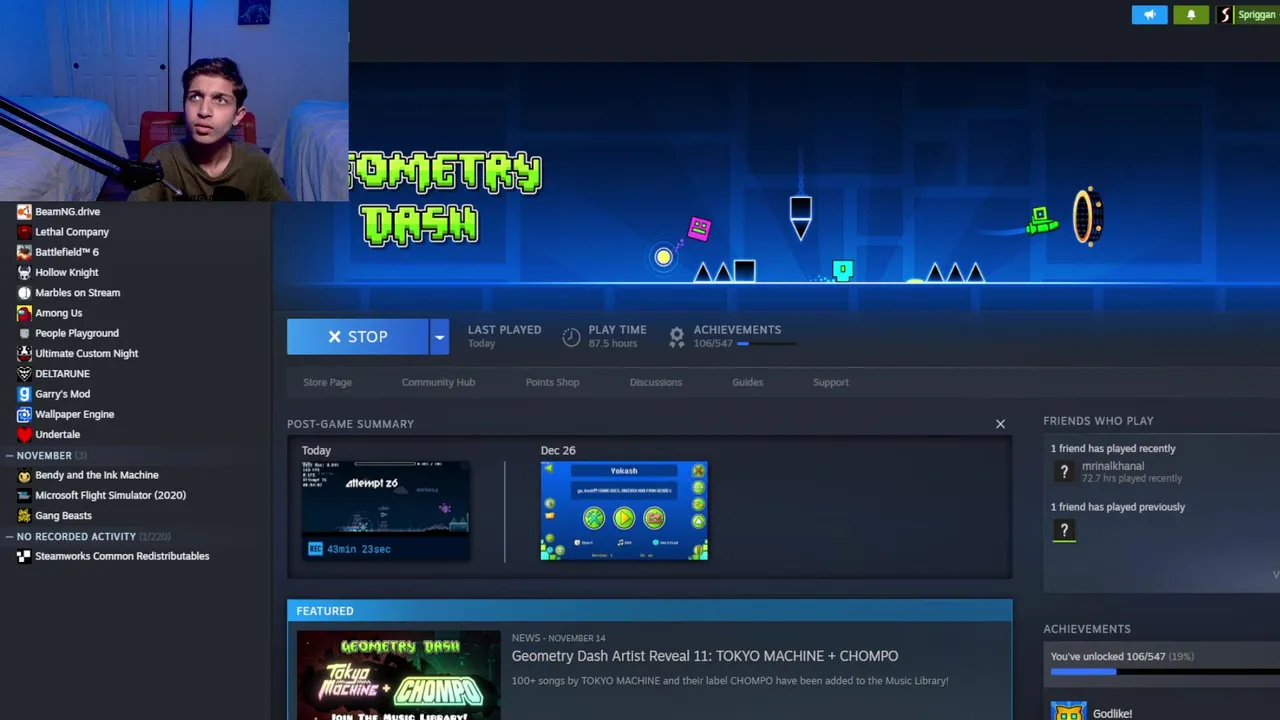Click the Marbles on Stream icon
1280x720 pixels.
24,293
